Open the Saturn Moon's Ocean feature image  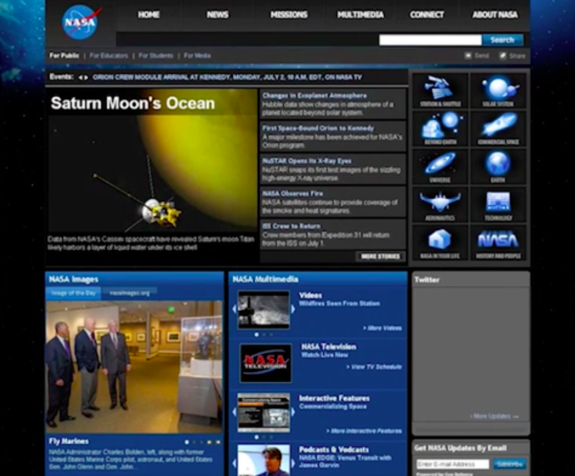pos(153,161)
